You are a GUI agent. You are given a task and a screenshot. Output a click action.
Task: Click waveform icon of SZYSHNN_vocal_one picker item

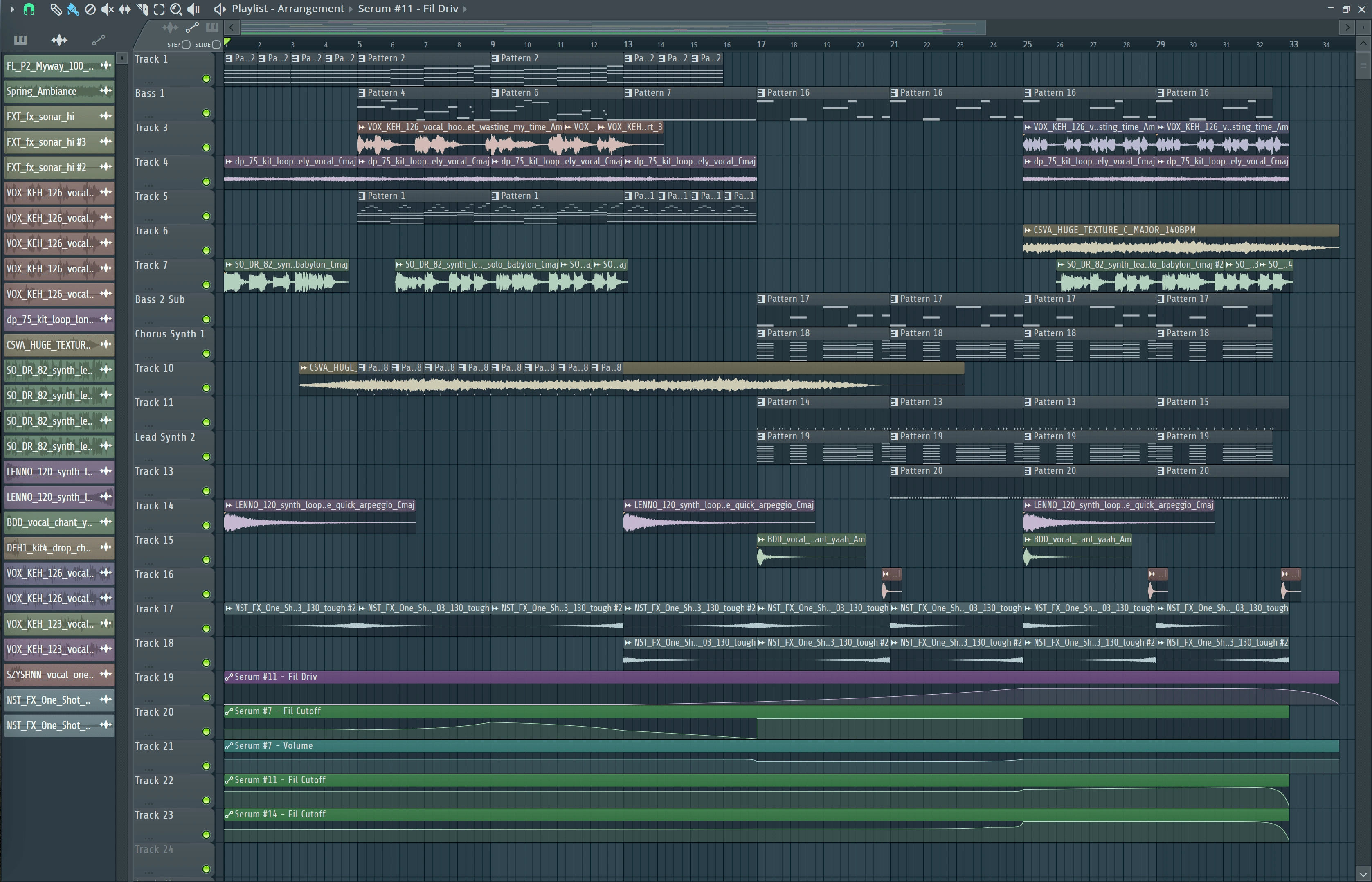[106, 674]
